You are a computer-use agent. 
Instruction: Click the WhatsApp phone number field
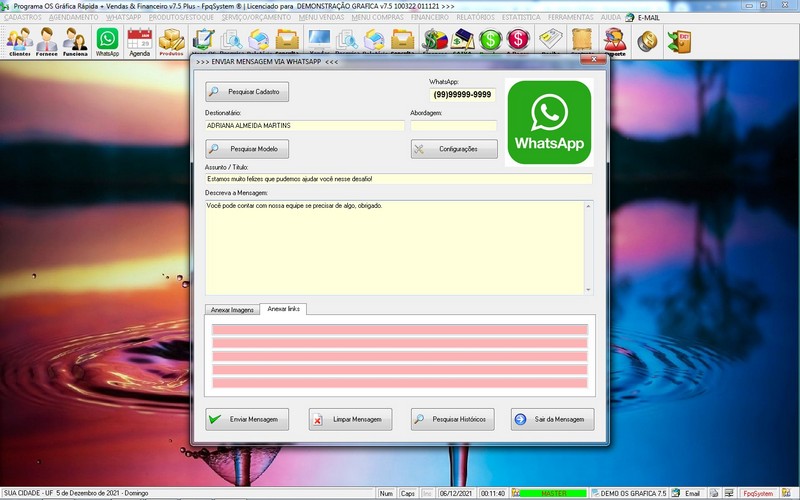(462, 94)
